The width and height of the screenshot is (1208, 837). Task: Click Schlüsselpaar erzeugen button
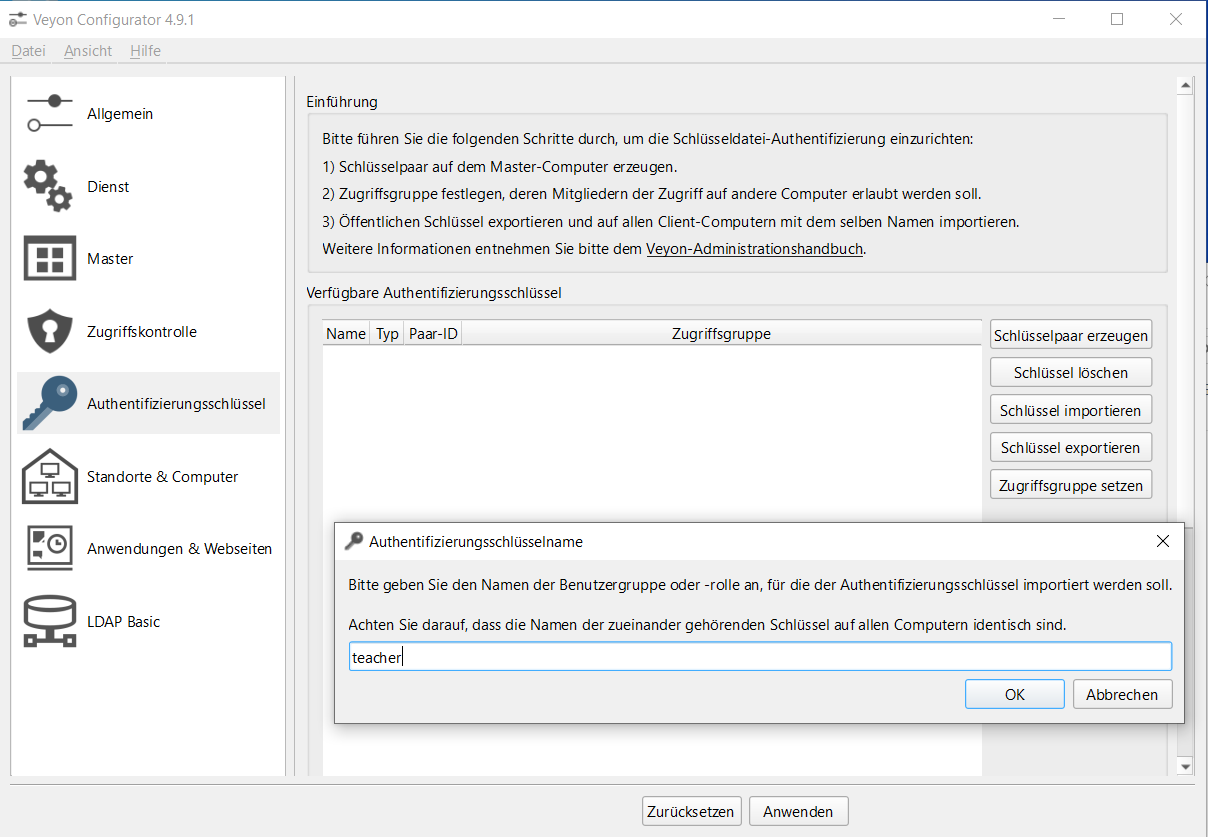pos(1070,335)
